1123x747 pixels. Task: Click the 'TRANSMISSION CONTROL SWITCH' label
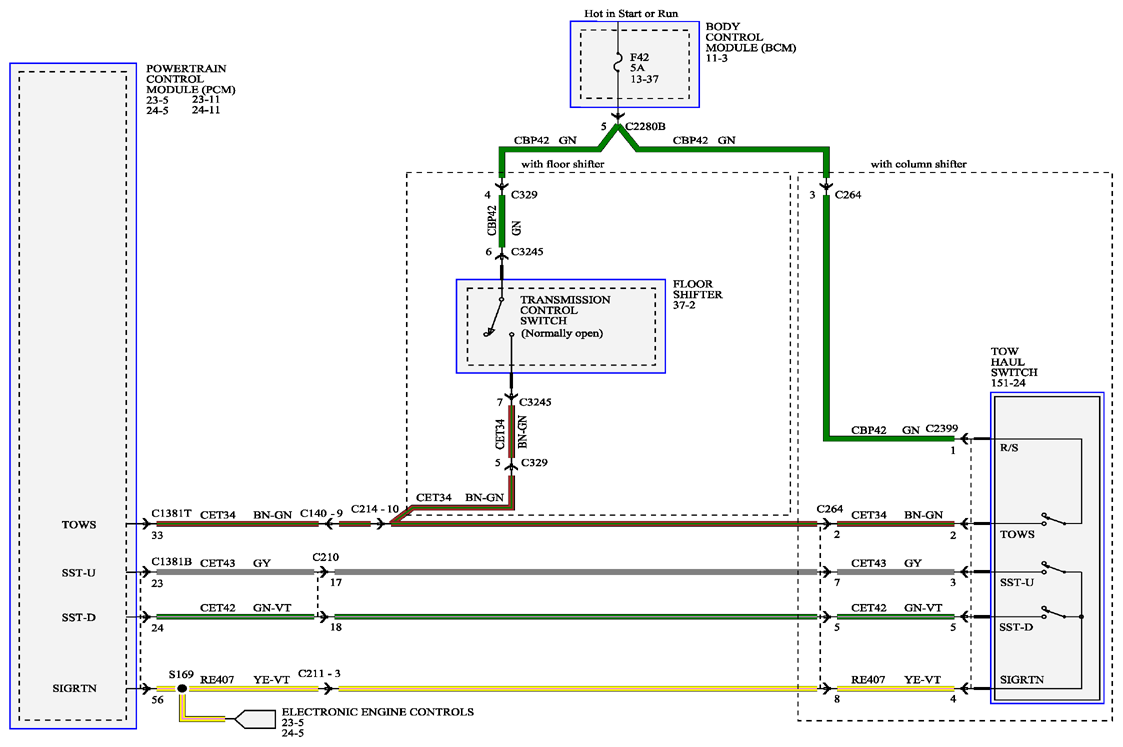point(565,310)
